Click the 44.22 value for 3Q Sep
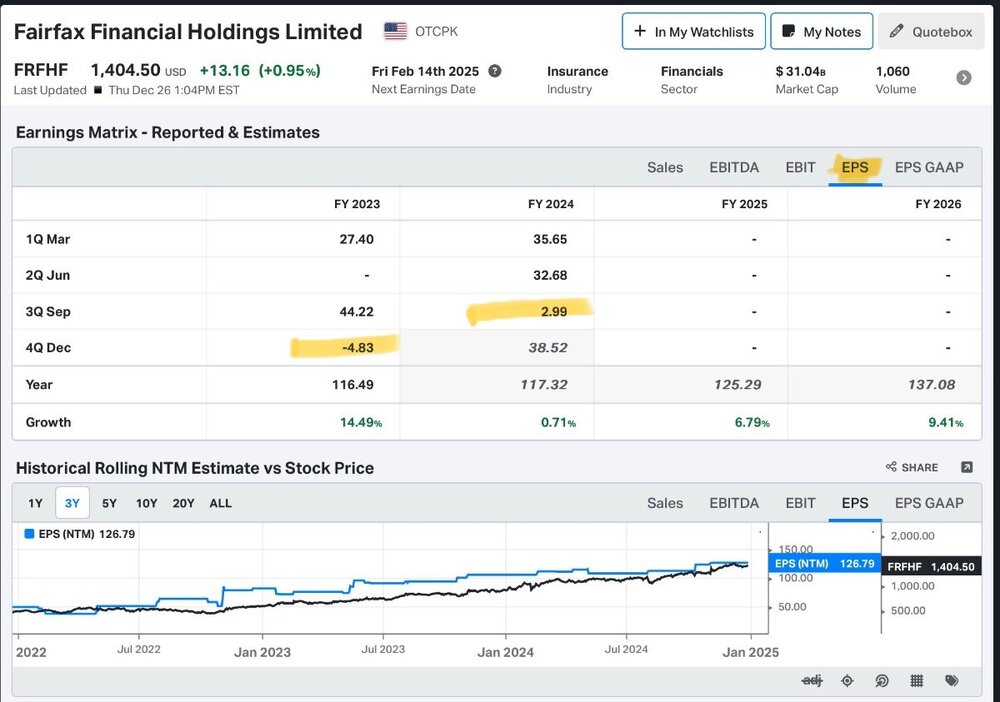The image size is (1000, 702). coord(357,312)
